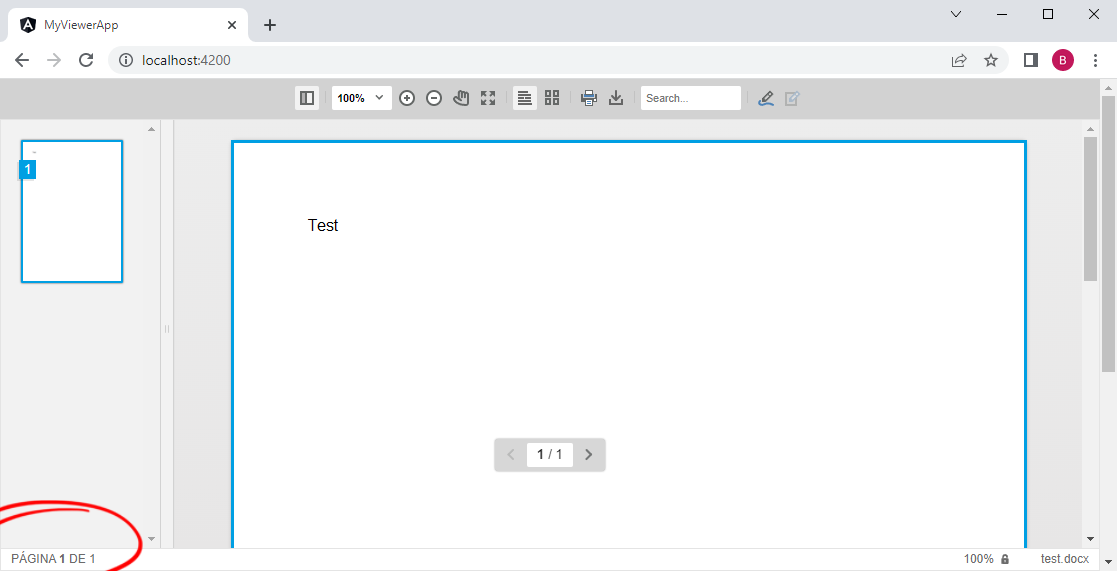
Task: Go to previous page arrow
Action: (x=511, y=454)
